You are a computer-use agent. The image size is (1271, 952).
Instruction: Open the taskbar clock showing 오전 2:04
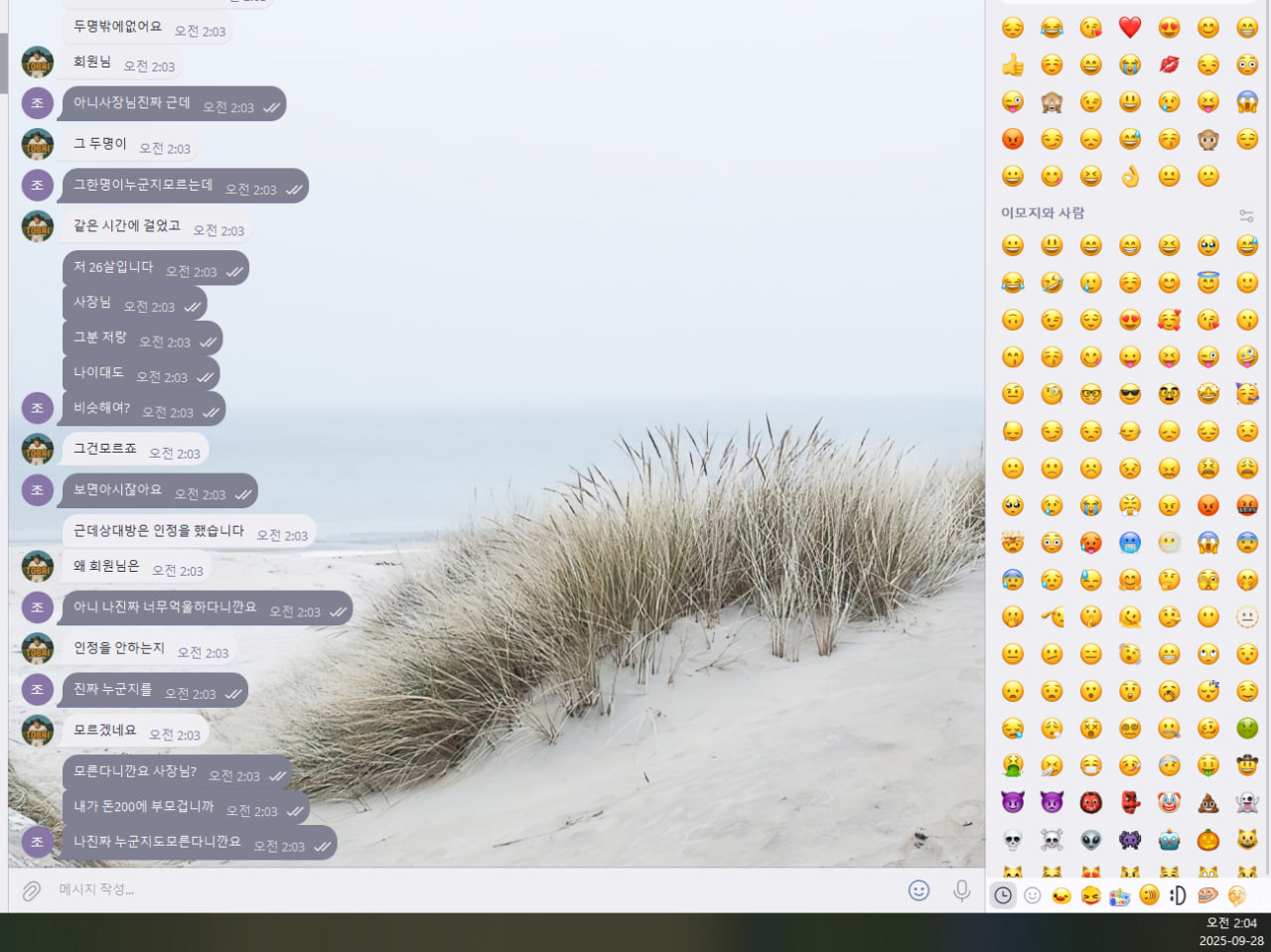(x=1231, y=931)
